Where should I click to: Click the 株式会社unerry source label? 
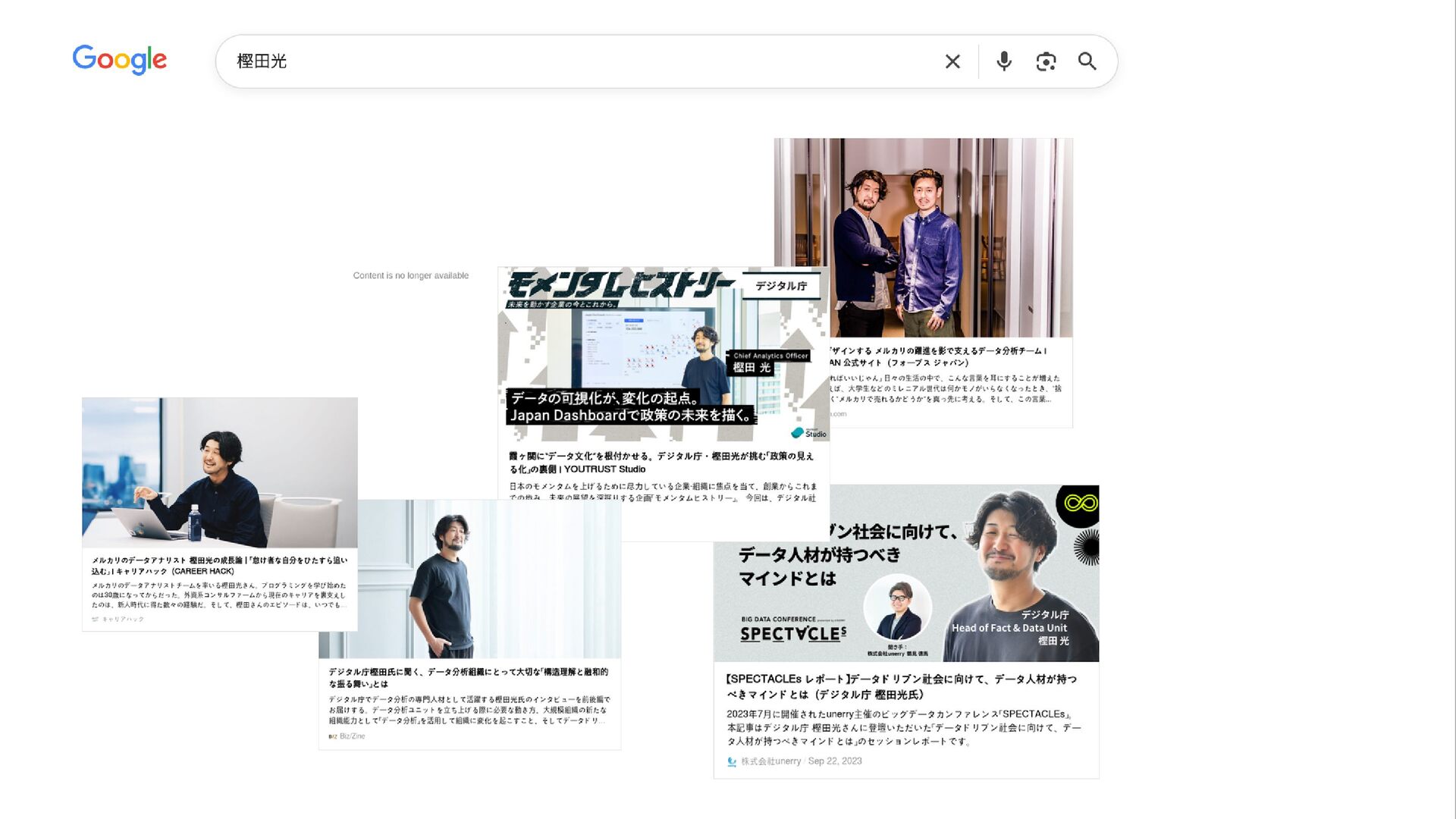[770, 761]
